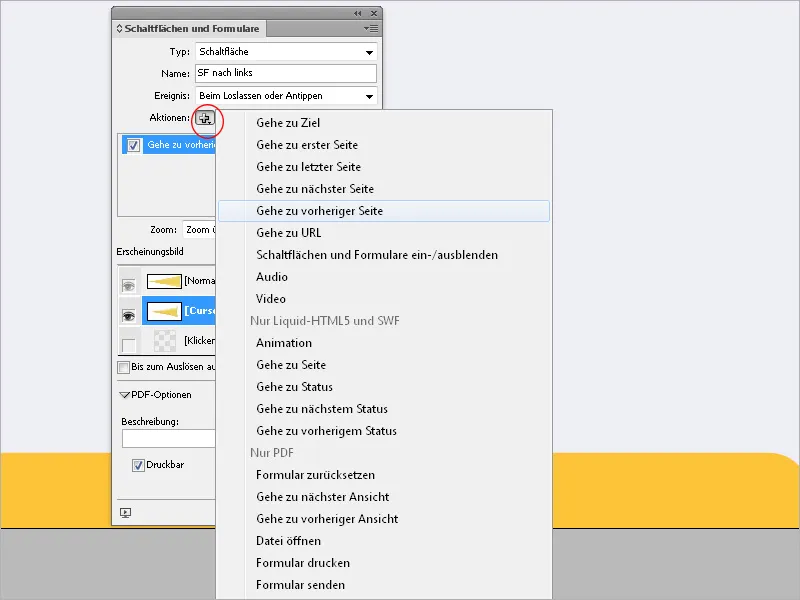Toggle eye visibility of Normal state
This screenshot has width=800, height=600.
pos(129,285)
